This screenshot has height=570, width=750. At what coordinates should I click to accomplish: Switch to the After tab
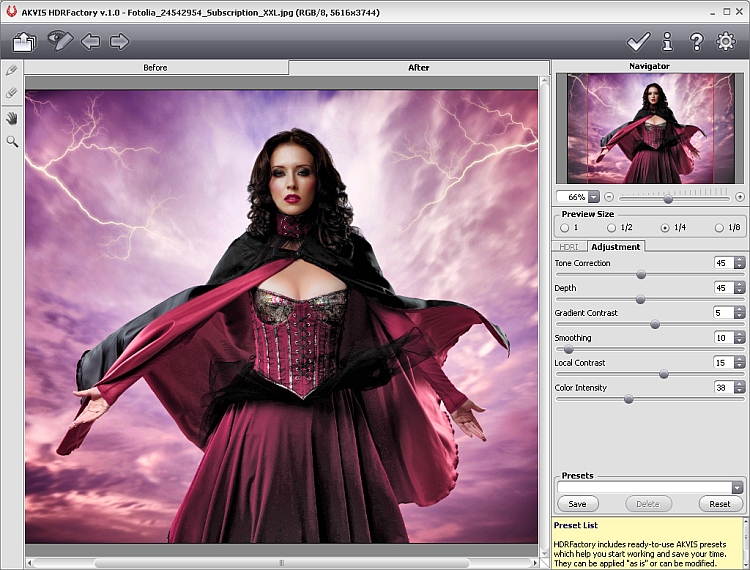[x=419, y=67]
